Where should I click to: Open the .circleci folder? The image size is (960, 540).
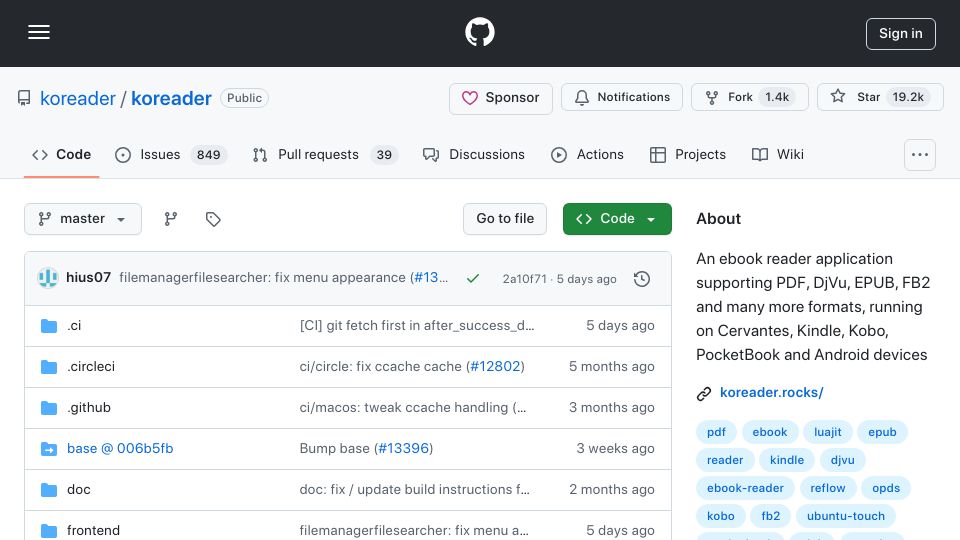[x=91, y=367]
